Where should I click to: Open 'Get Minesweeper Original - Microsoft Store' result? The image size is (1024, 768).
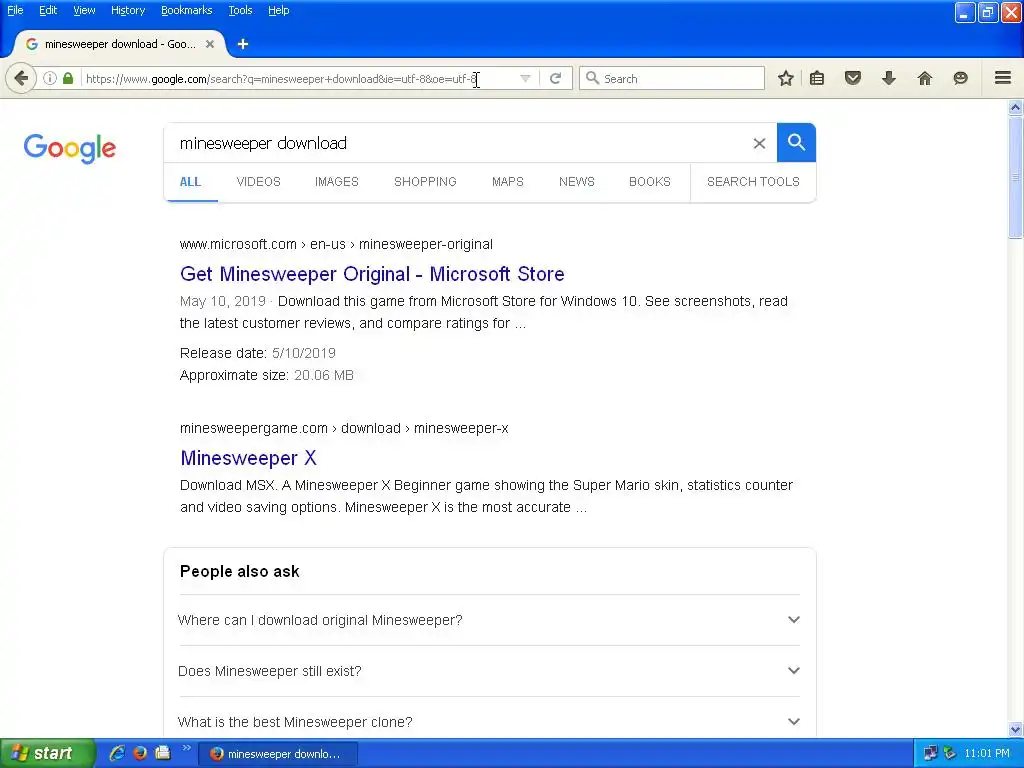[372, 274]
